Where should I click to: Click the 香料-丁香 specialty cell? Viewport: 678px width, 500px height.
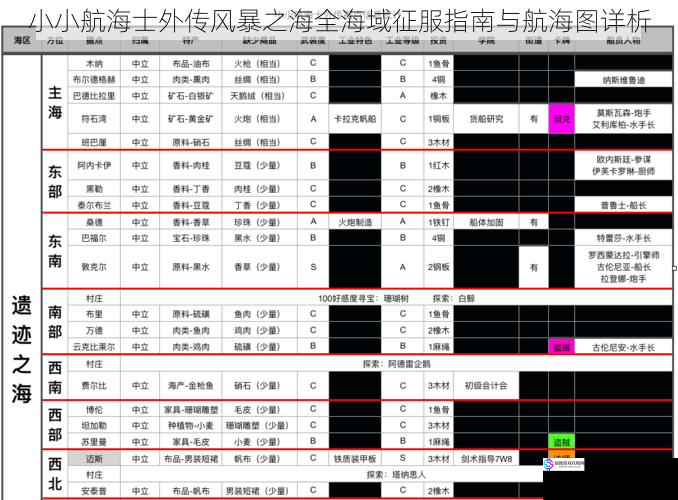[191, 189]
